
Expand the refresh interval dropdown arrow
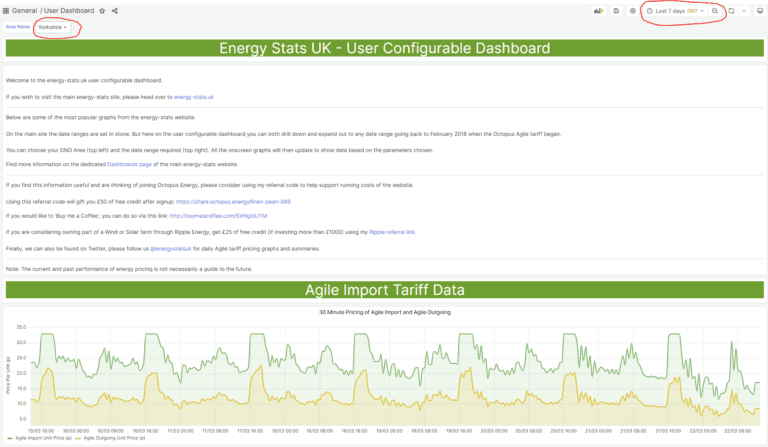pyautogui.click(x=744, y=11)
